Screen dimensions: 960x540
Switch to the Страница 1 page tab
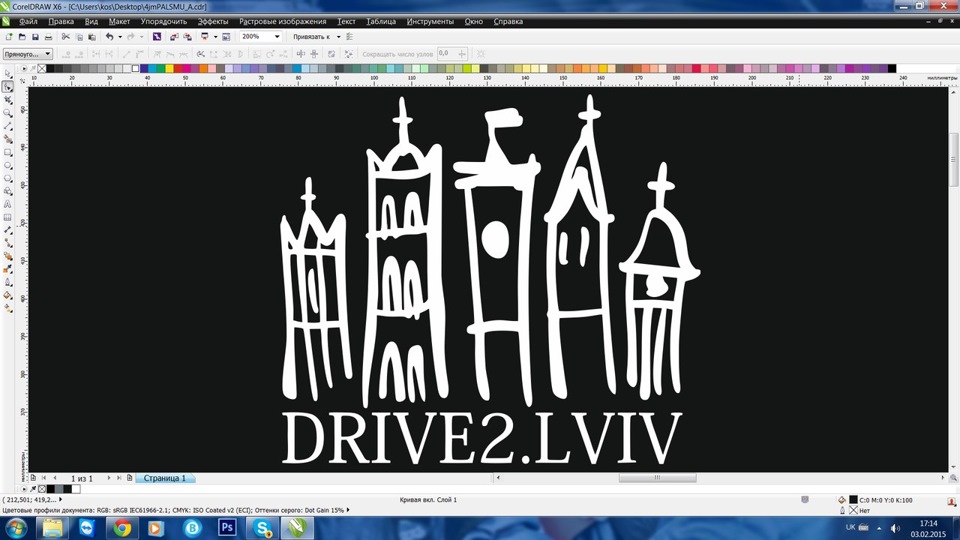tap(164, 478)
